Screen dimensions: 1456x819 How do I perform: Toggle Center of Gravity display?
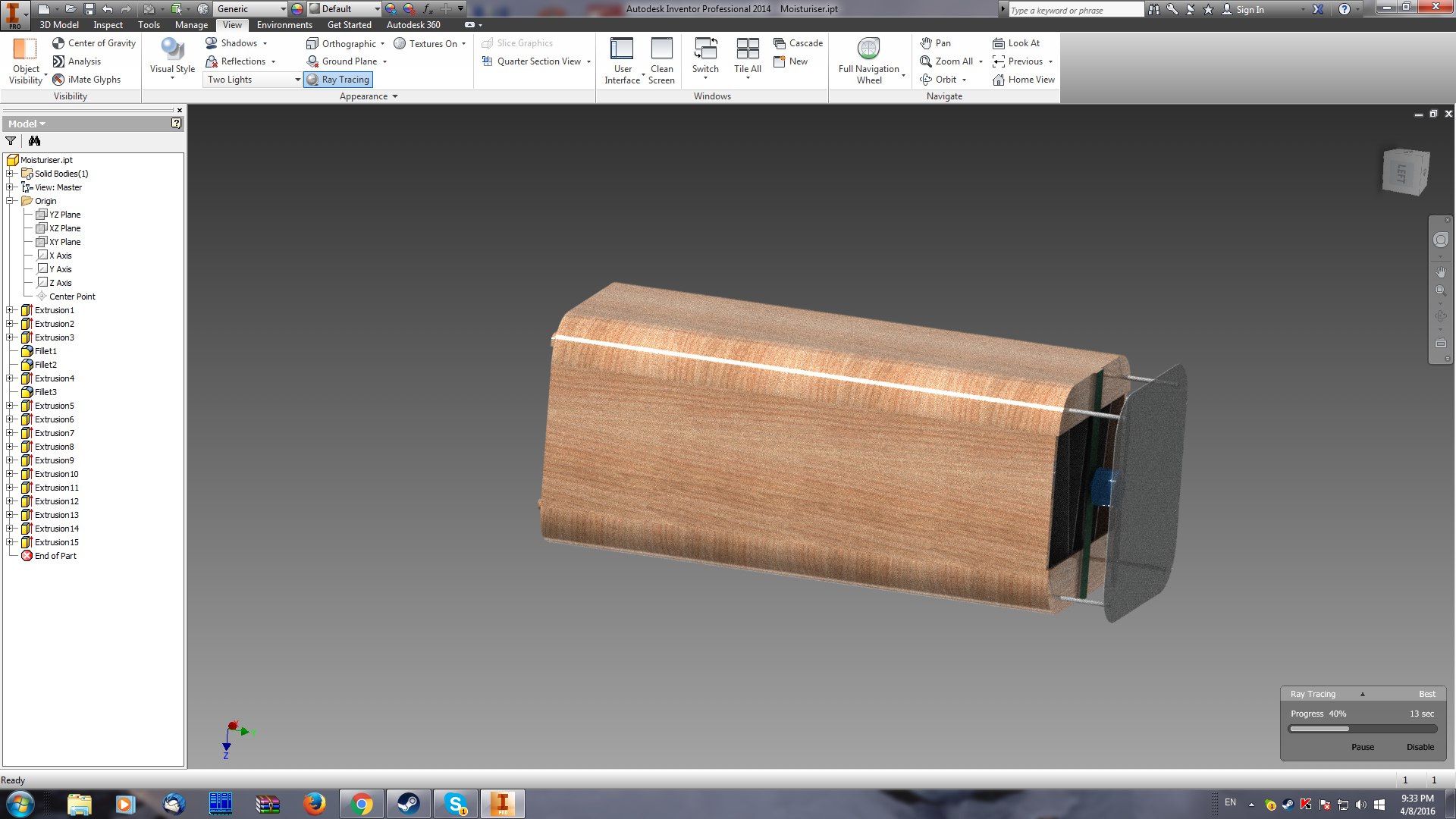[94, 43]
